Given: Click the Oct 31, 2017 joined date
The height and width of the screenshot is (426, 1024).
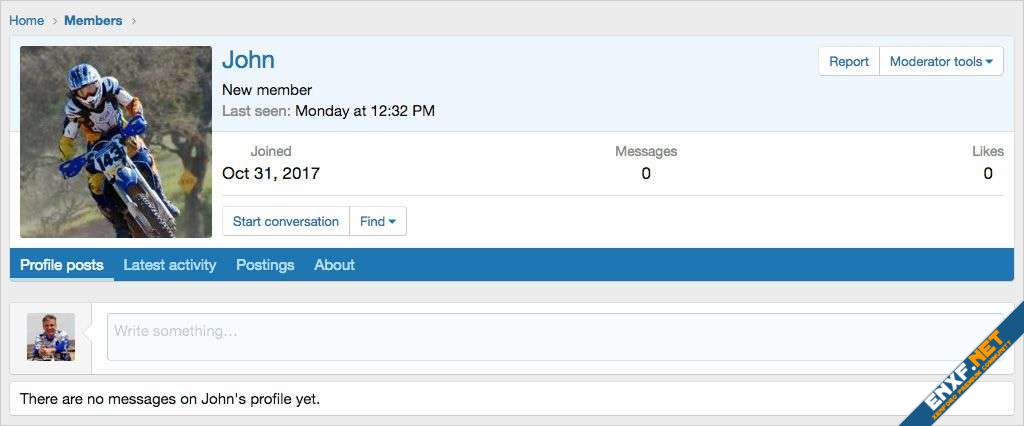Looking at the screenshot, I should 271,174.
